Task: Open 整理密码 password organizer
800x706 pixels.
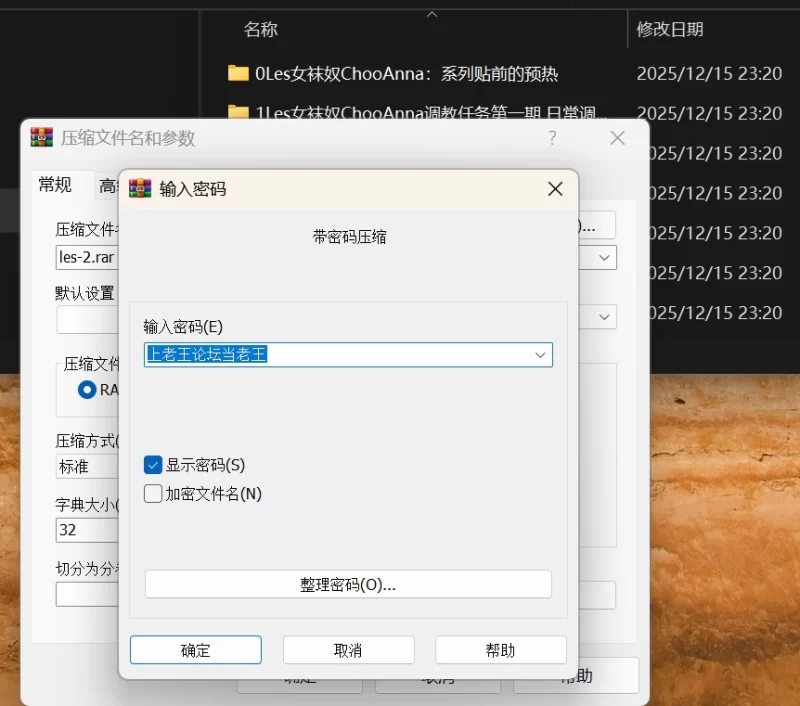Action: point(348,584)
